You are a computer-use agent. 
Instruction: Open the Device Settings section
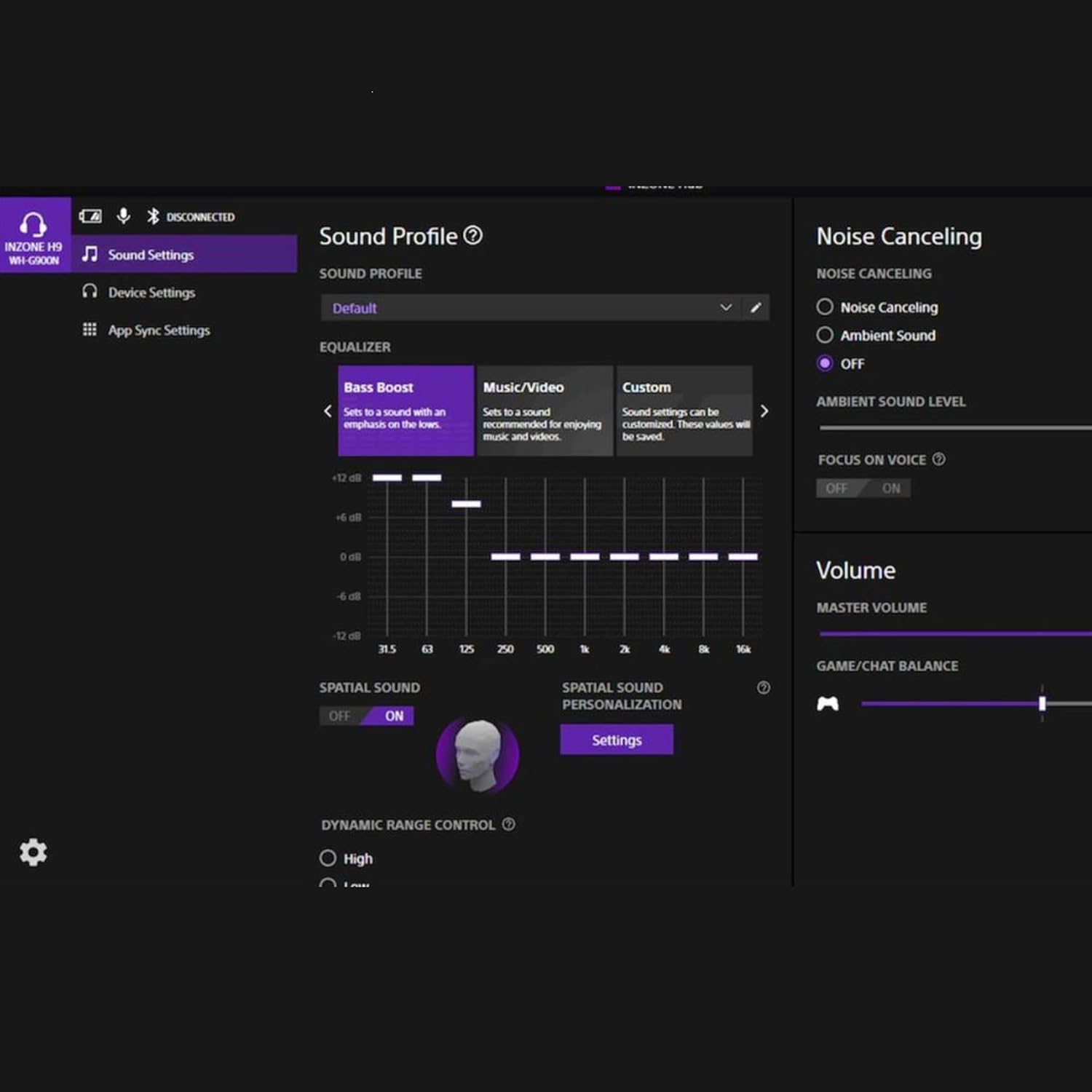[184, 292]
